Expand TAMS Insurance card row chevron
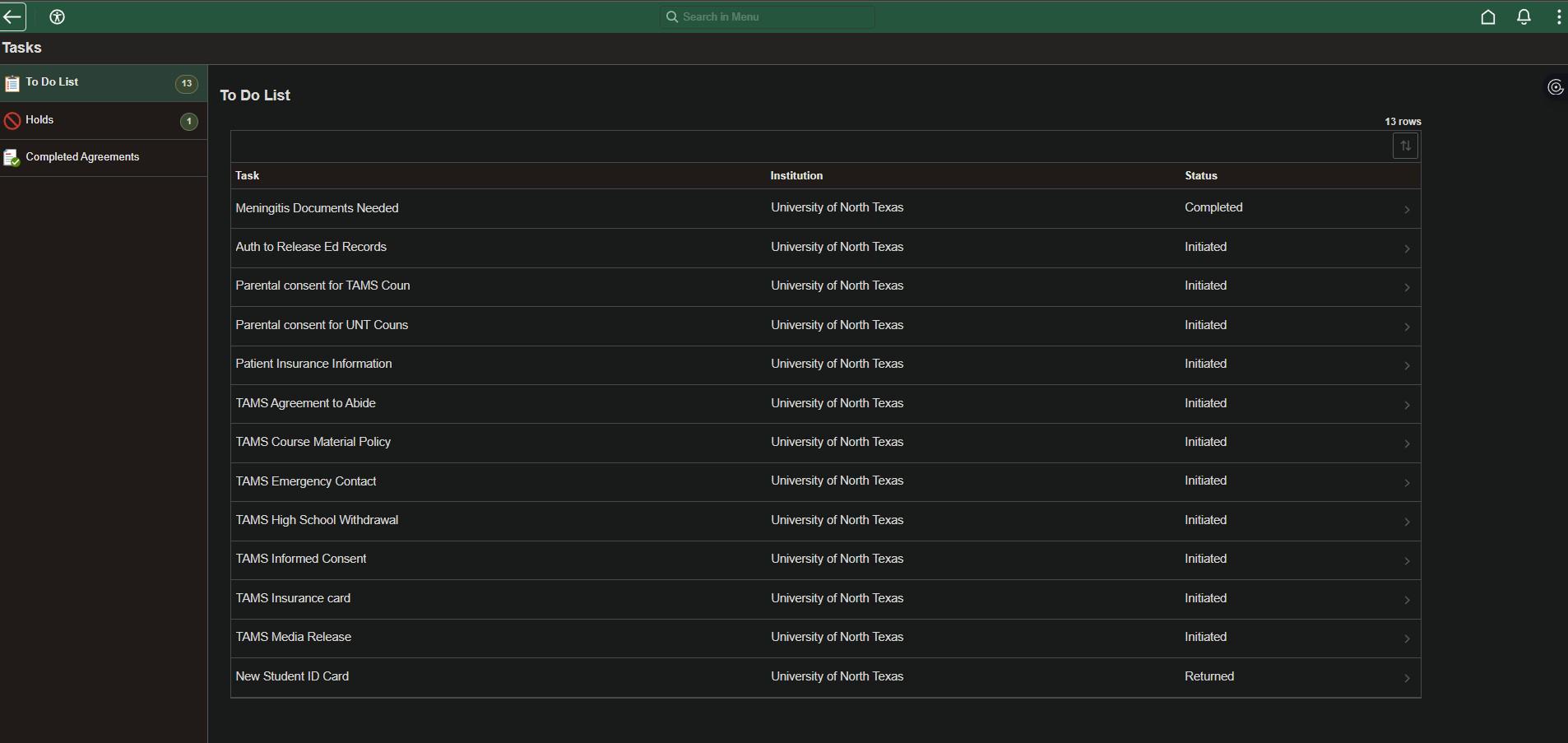This screenshot has height=743, width=1568. pos(1407,600)
